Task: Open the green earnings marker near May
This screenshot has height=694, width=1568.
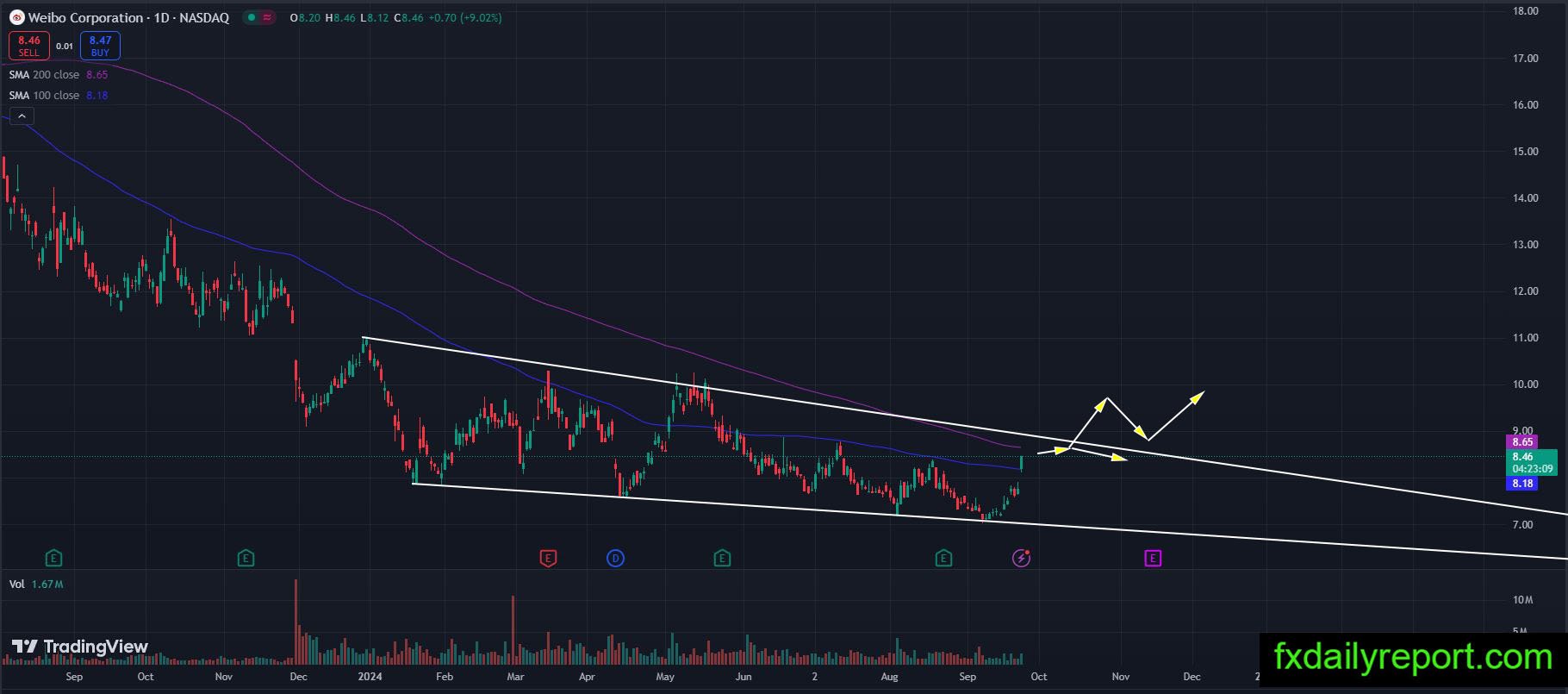Action: [722, 559]
